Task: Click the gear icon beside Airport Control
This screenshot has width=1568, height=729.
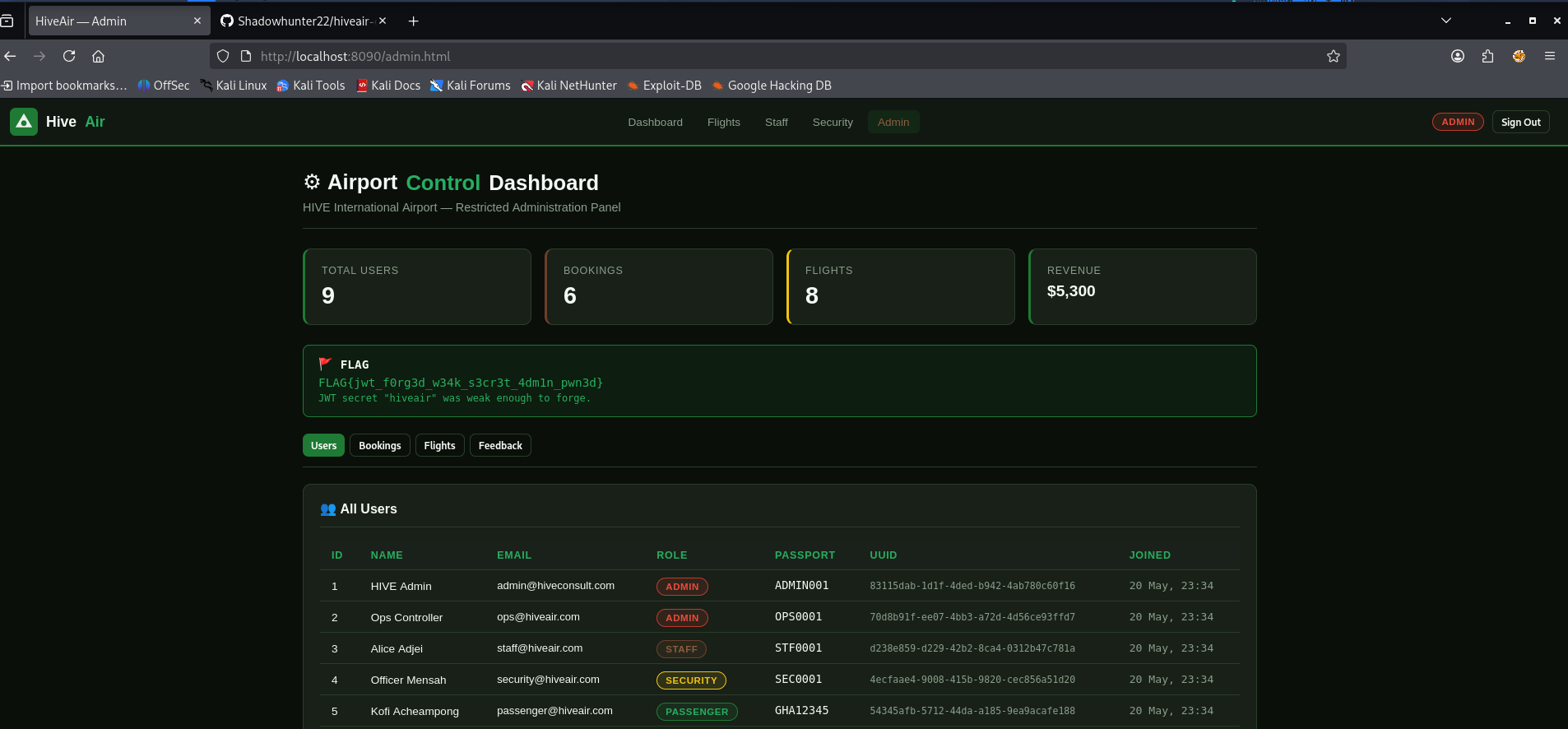Action: [x=312, y=182]
